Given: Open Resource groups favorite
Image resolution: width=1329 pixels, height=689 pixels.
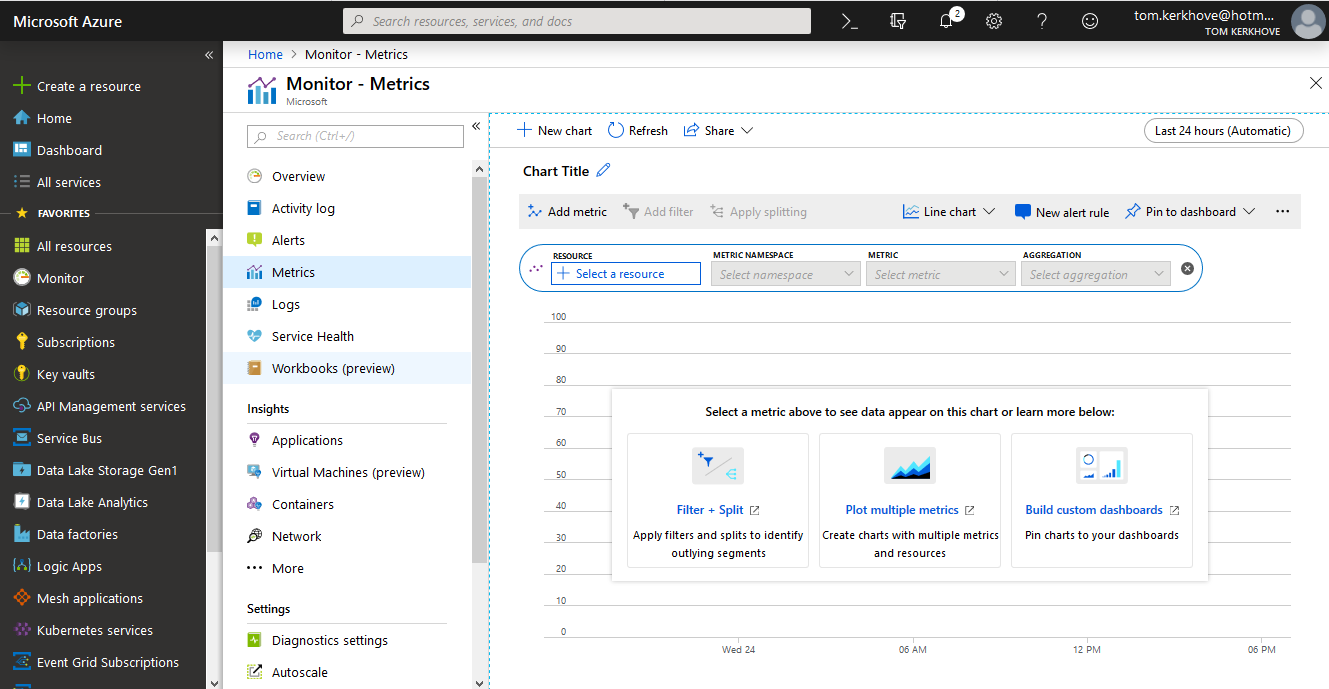Looking at the screenshot, I should point(103,310).
